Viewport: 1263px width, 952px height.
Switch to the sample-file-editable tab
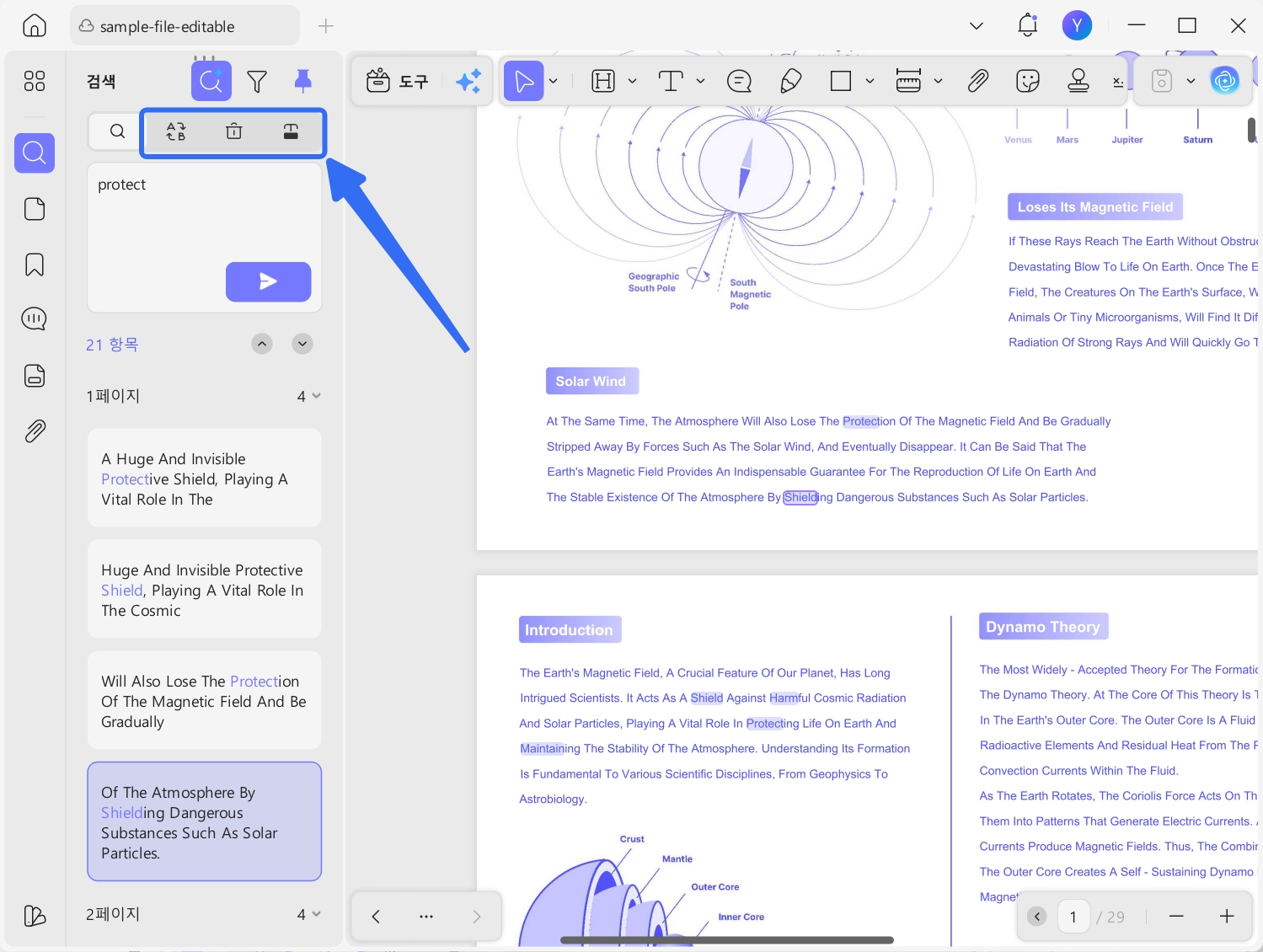click(185, 26)
